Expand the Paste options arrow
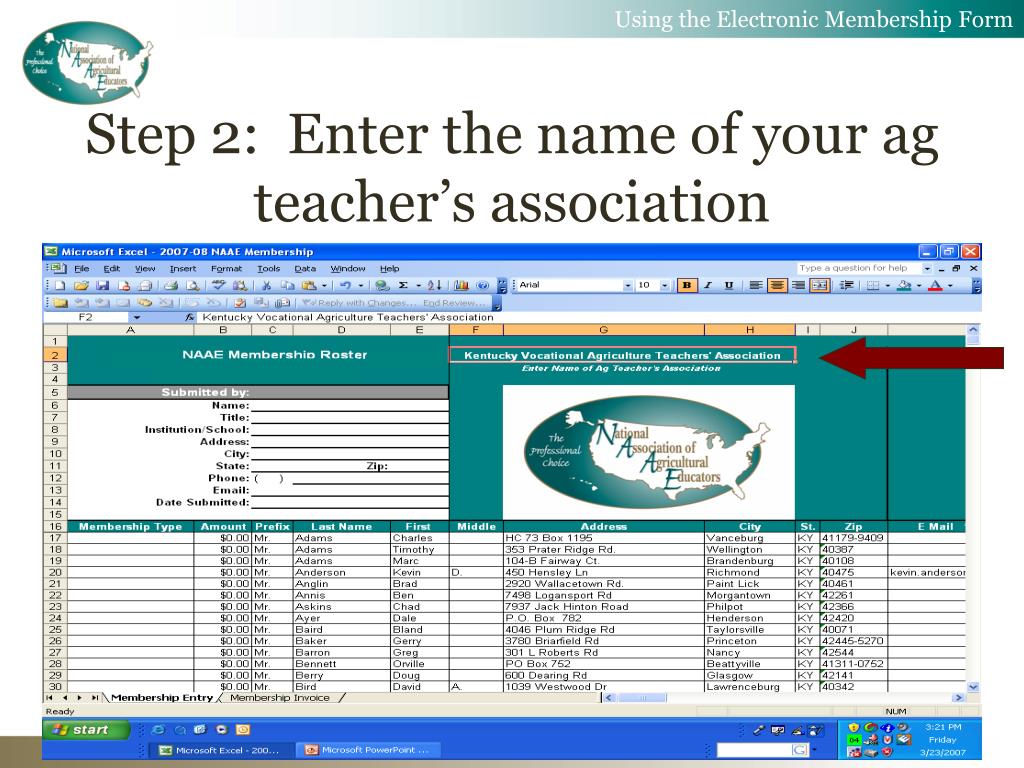This screenshot has width=1024, height=768. (324, 285)
